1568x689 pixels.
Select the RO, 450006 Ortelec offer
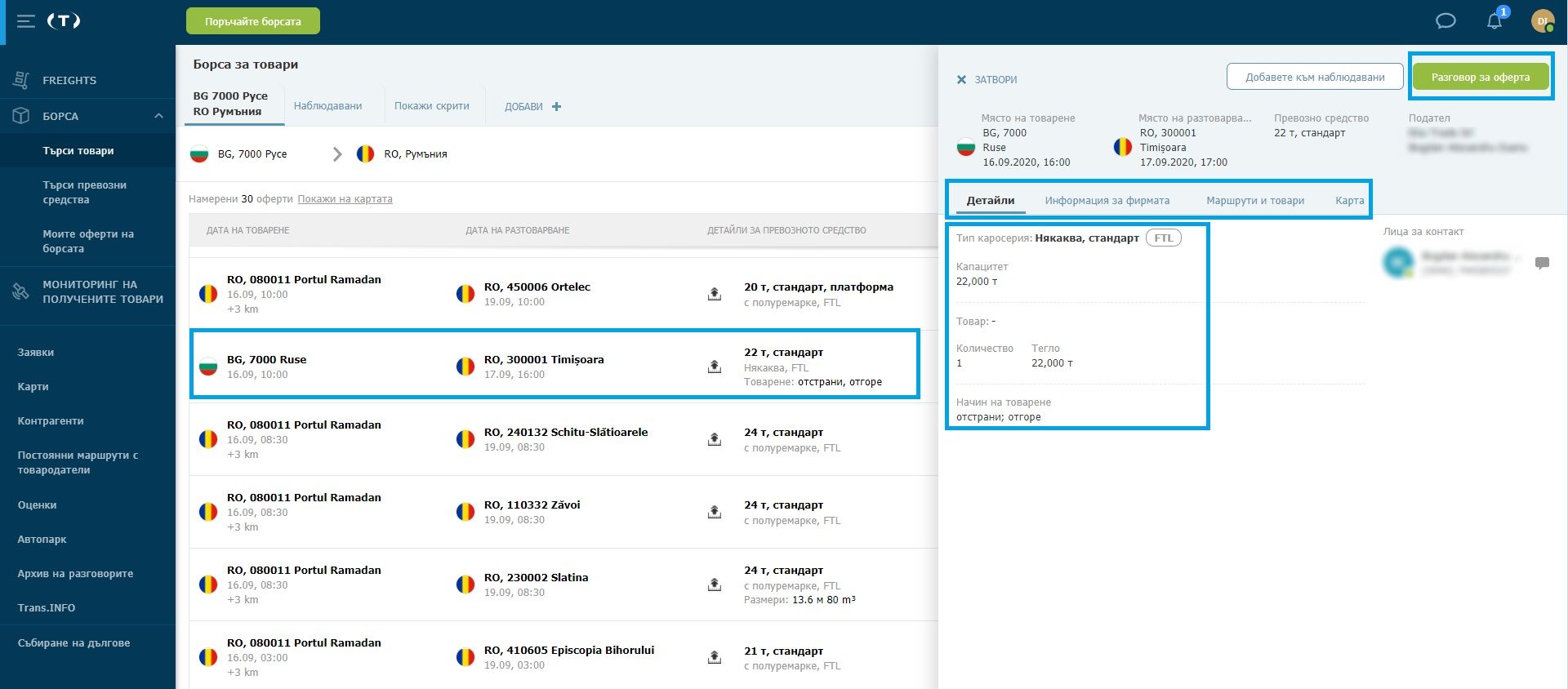pyautogui.click(x=563, y=294)
